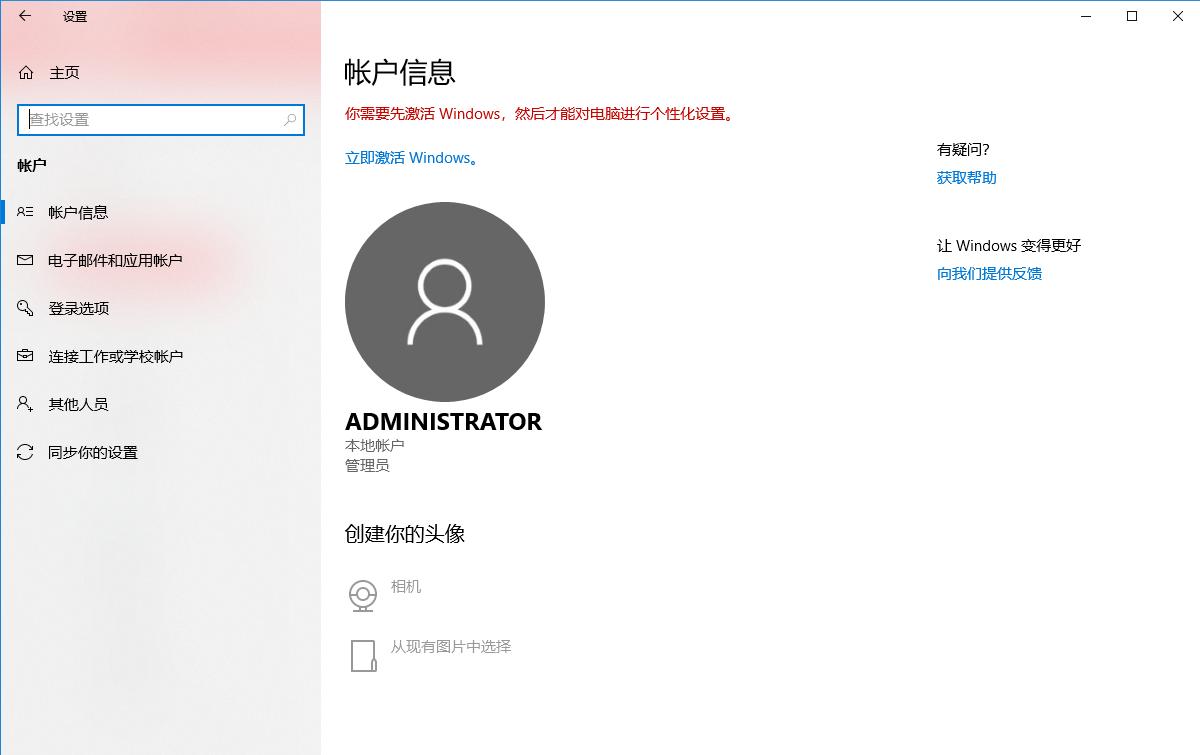Open the 登录选项 settings page
This screenshot has width=1200, height=755.
coord(80,308)
